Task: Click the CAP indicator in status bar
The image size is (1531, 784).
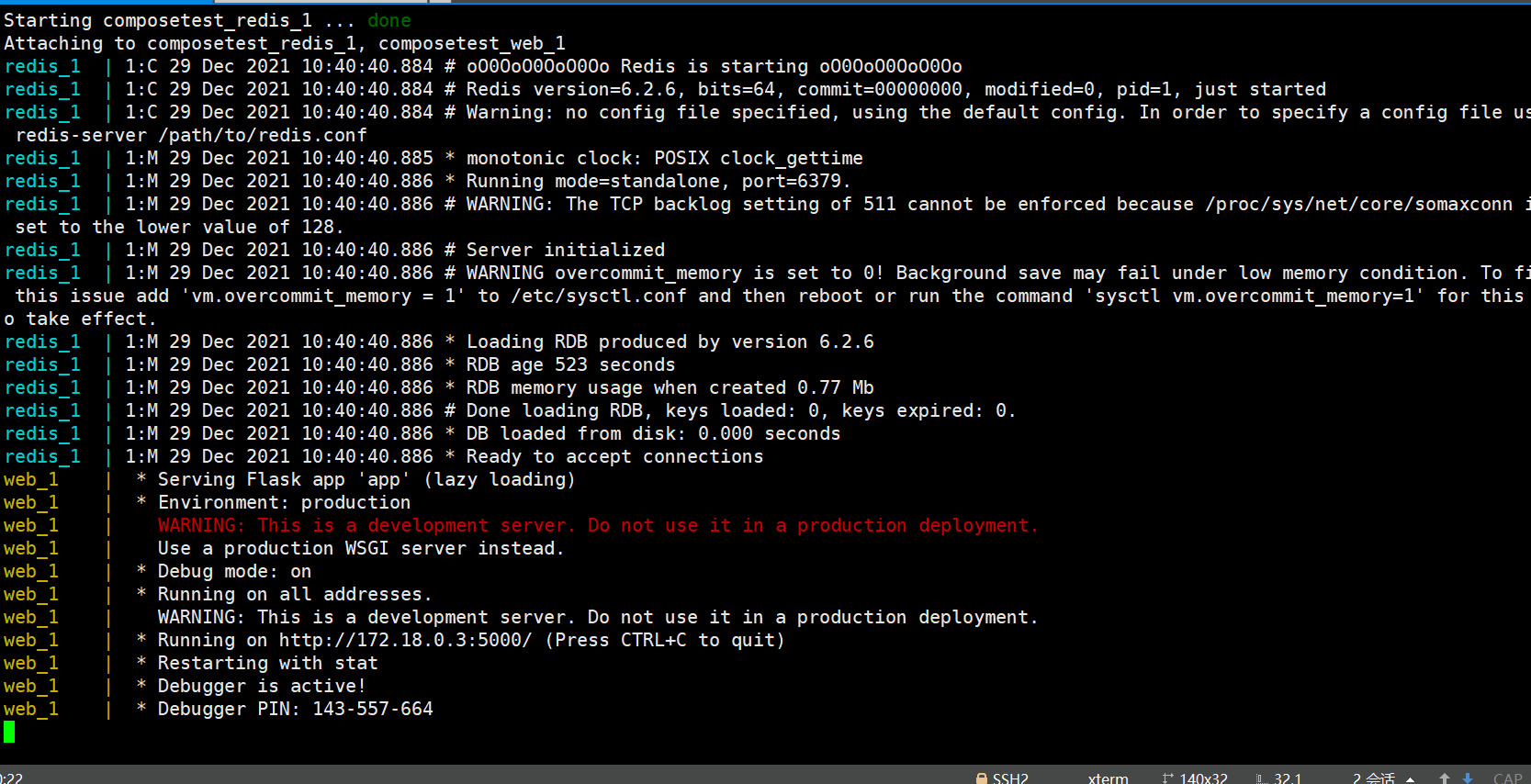Action: 1508,778
